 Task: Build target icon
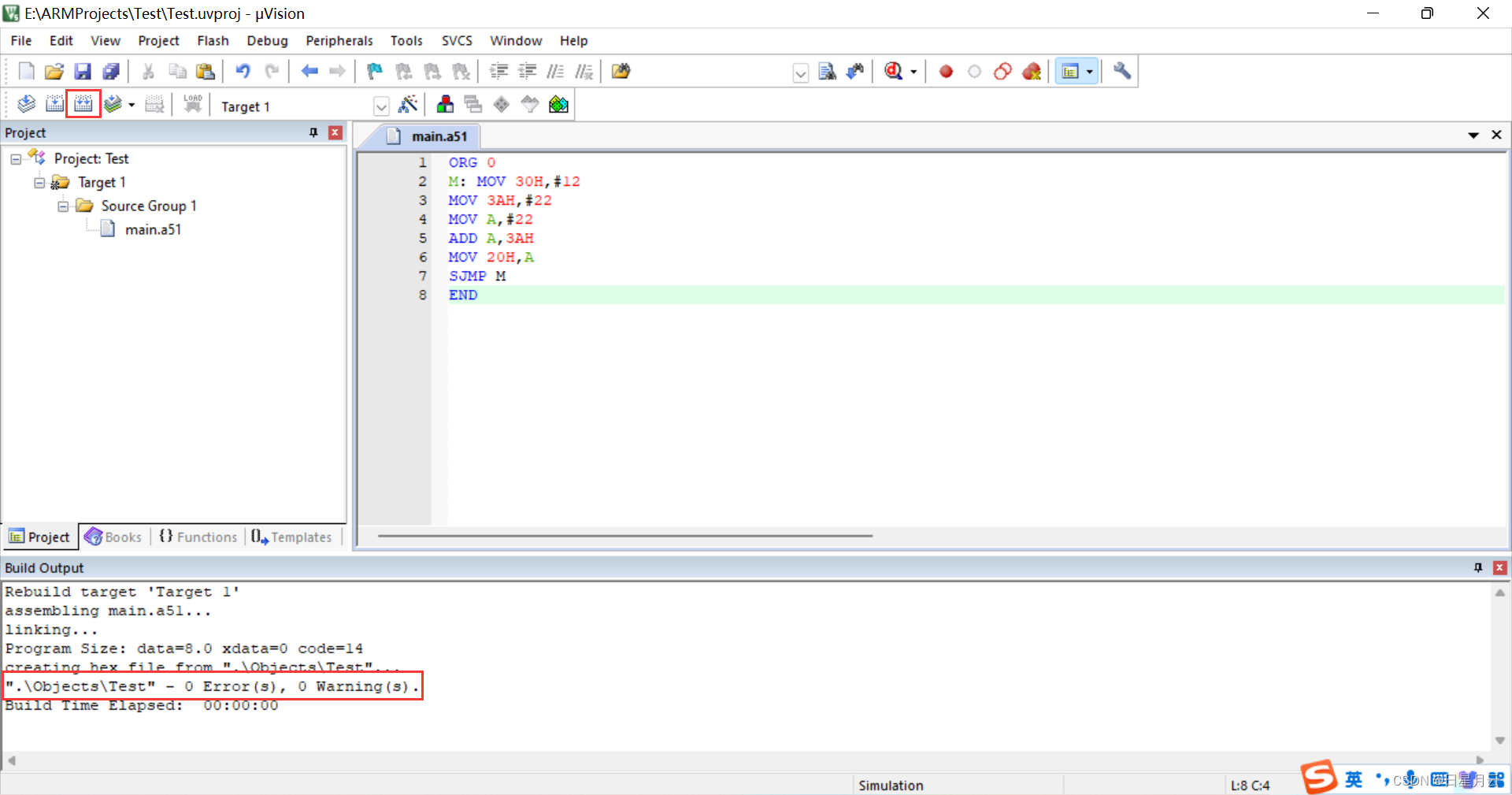54,104
